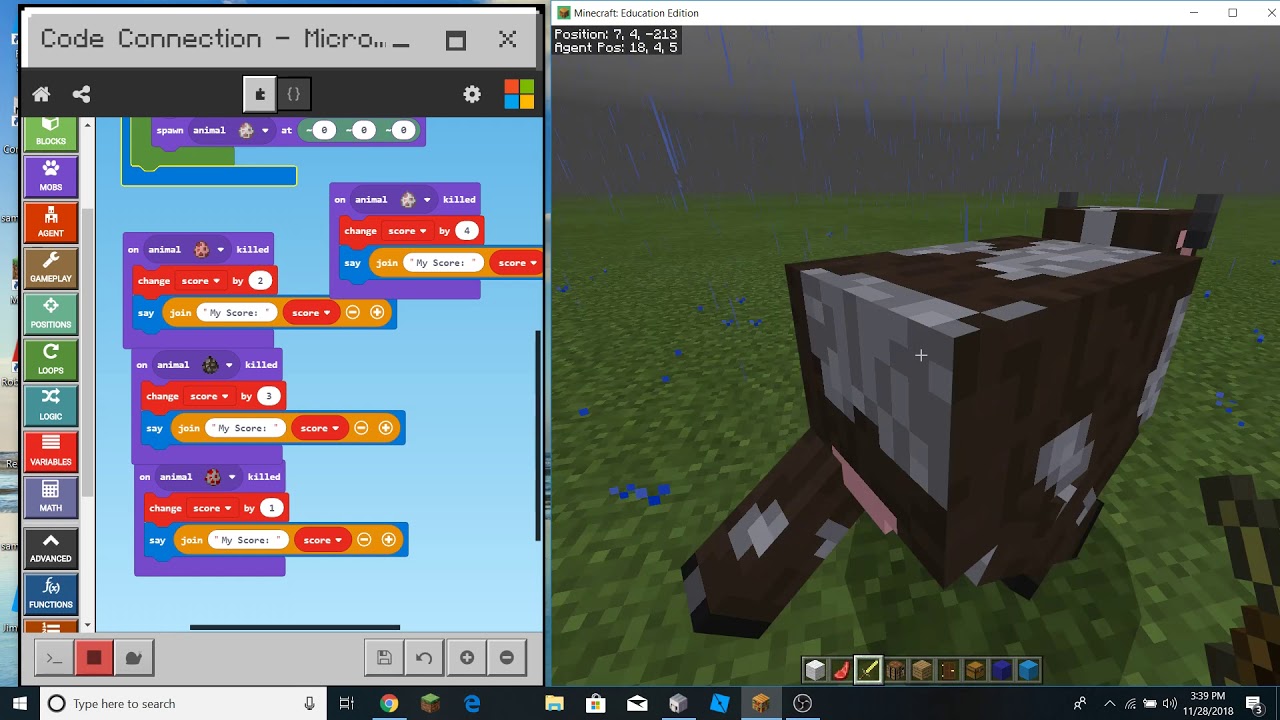
Task: Stop the running program
Action: [94, 657]
